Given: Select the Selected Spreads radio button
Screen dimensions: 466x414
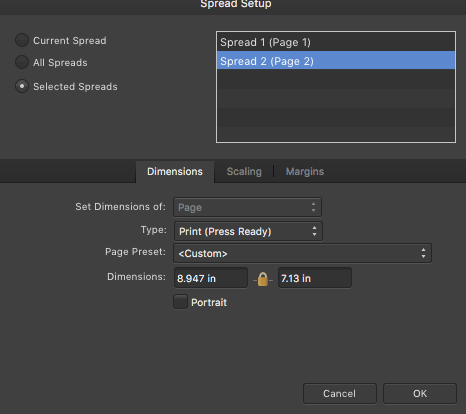Looking at the screenshot, I should tap(22, 86).
